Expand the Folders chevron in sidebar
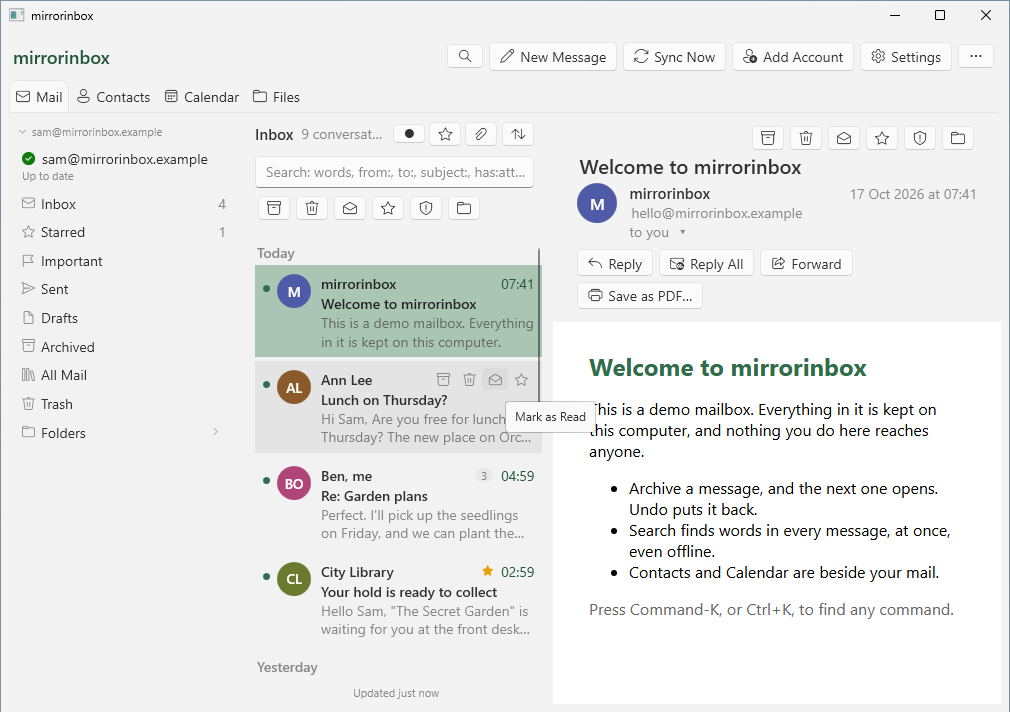 point(216,432)
